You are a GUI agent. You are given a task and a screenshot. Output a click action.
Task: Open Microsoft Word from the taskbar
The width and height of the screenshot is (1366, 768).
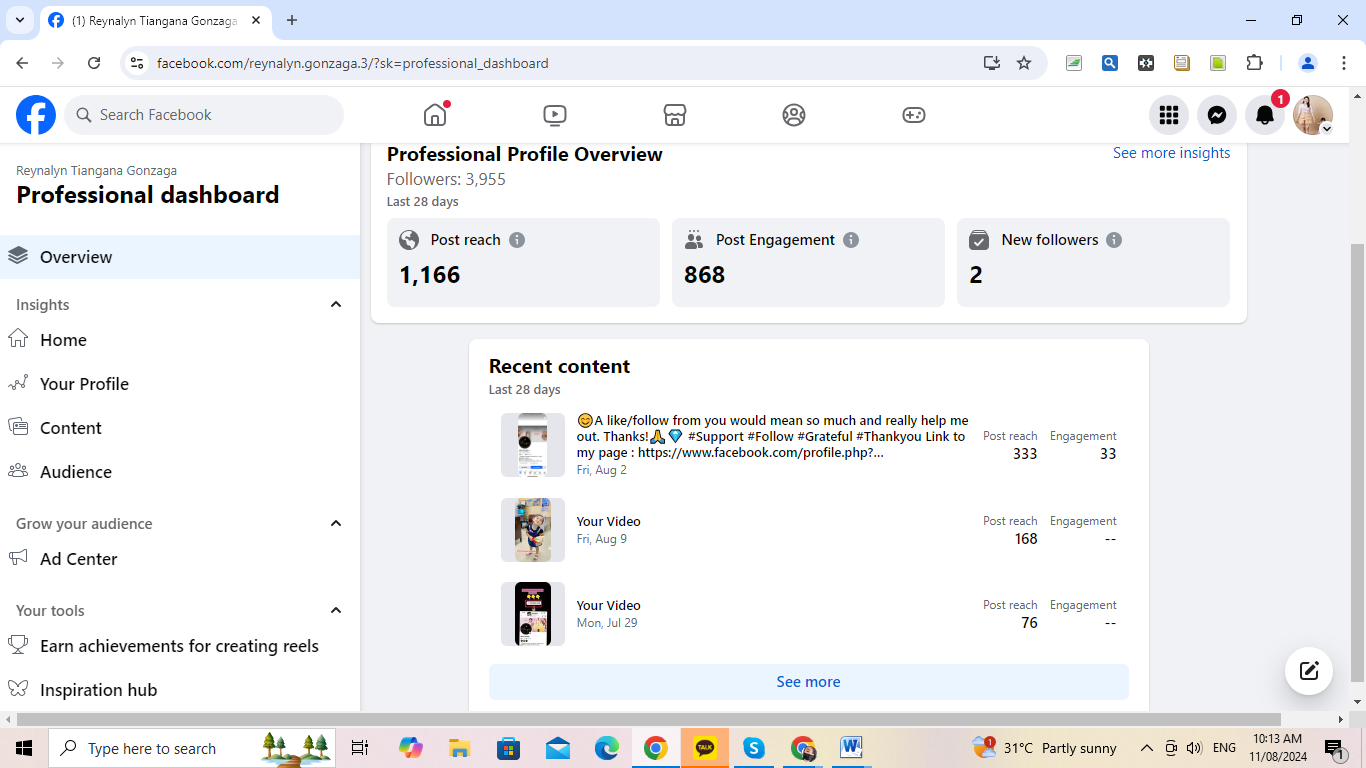852,748
